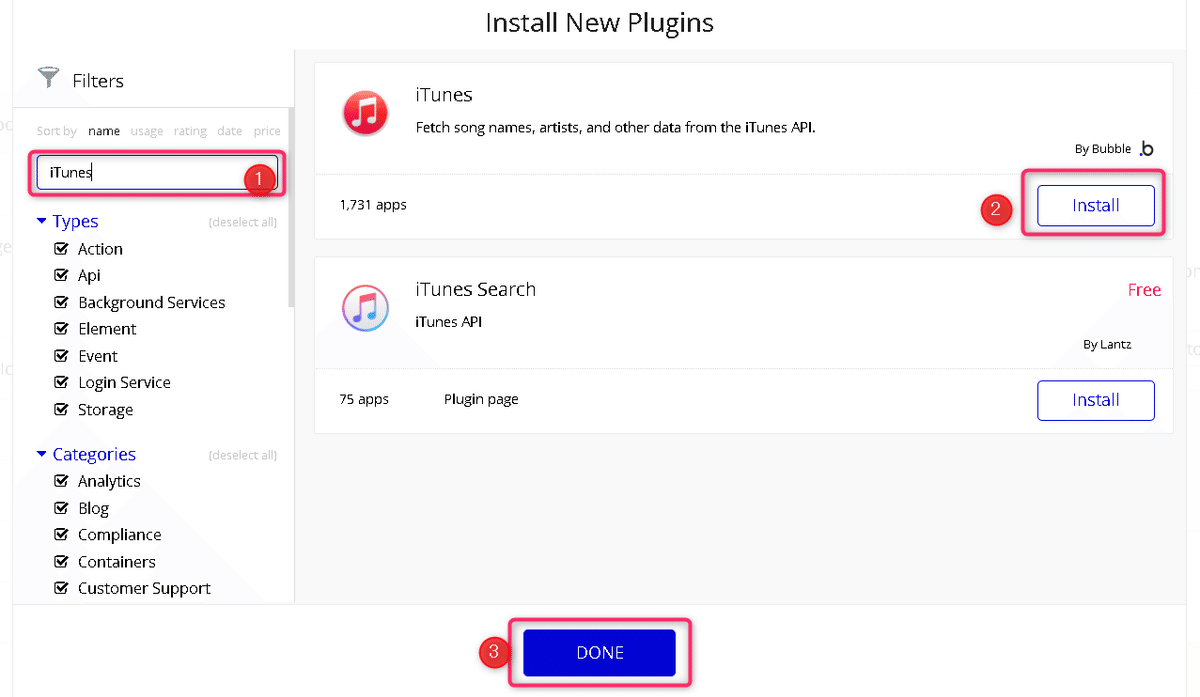Sort plugins by rating
Screen dimensions: 1200x697
click(190, 131)
